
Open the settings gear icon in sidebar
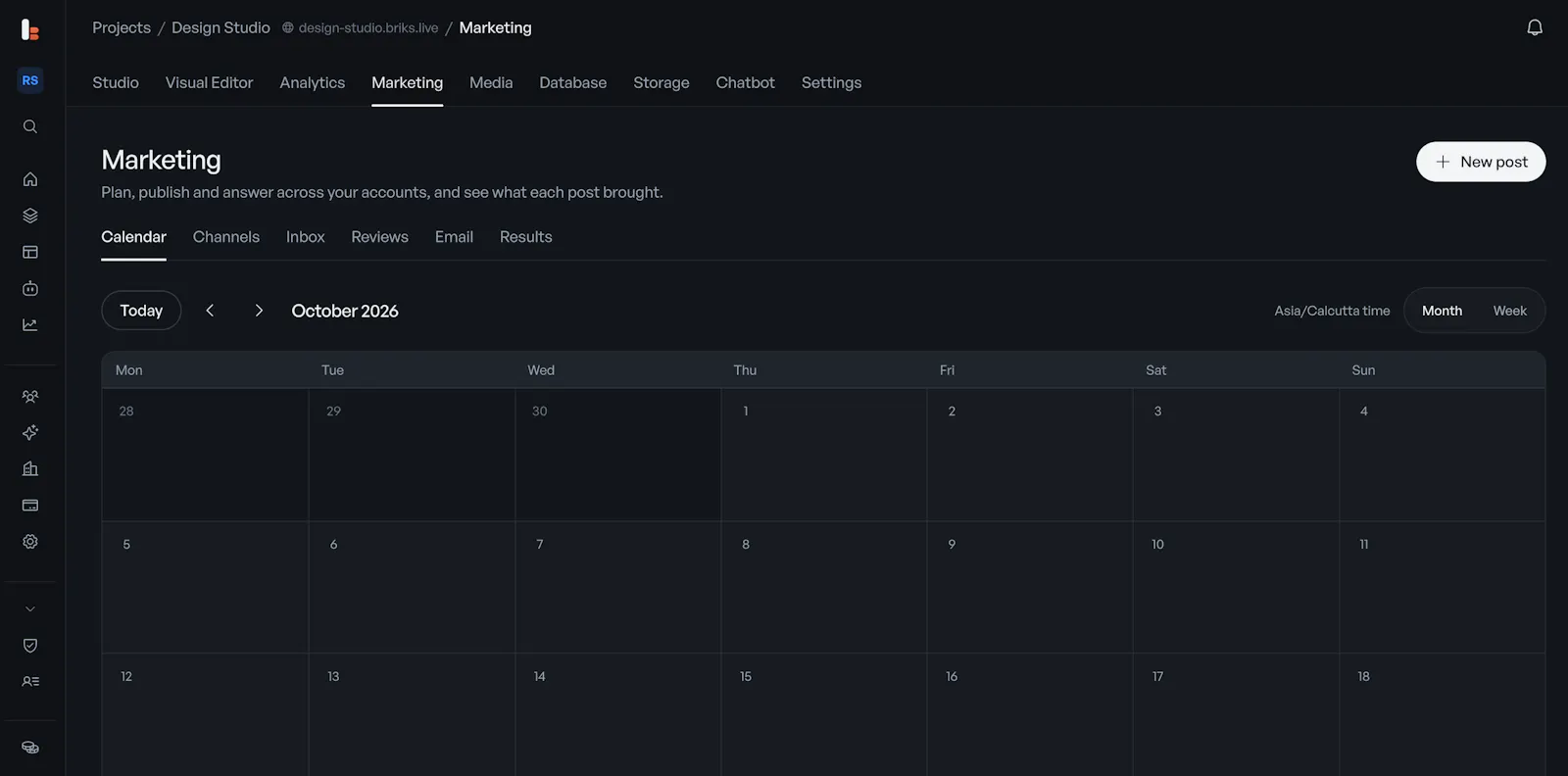(x=30, y=541)
